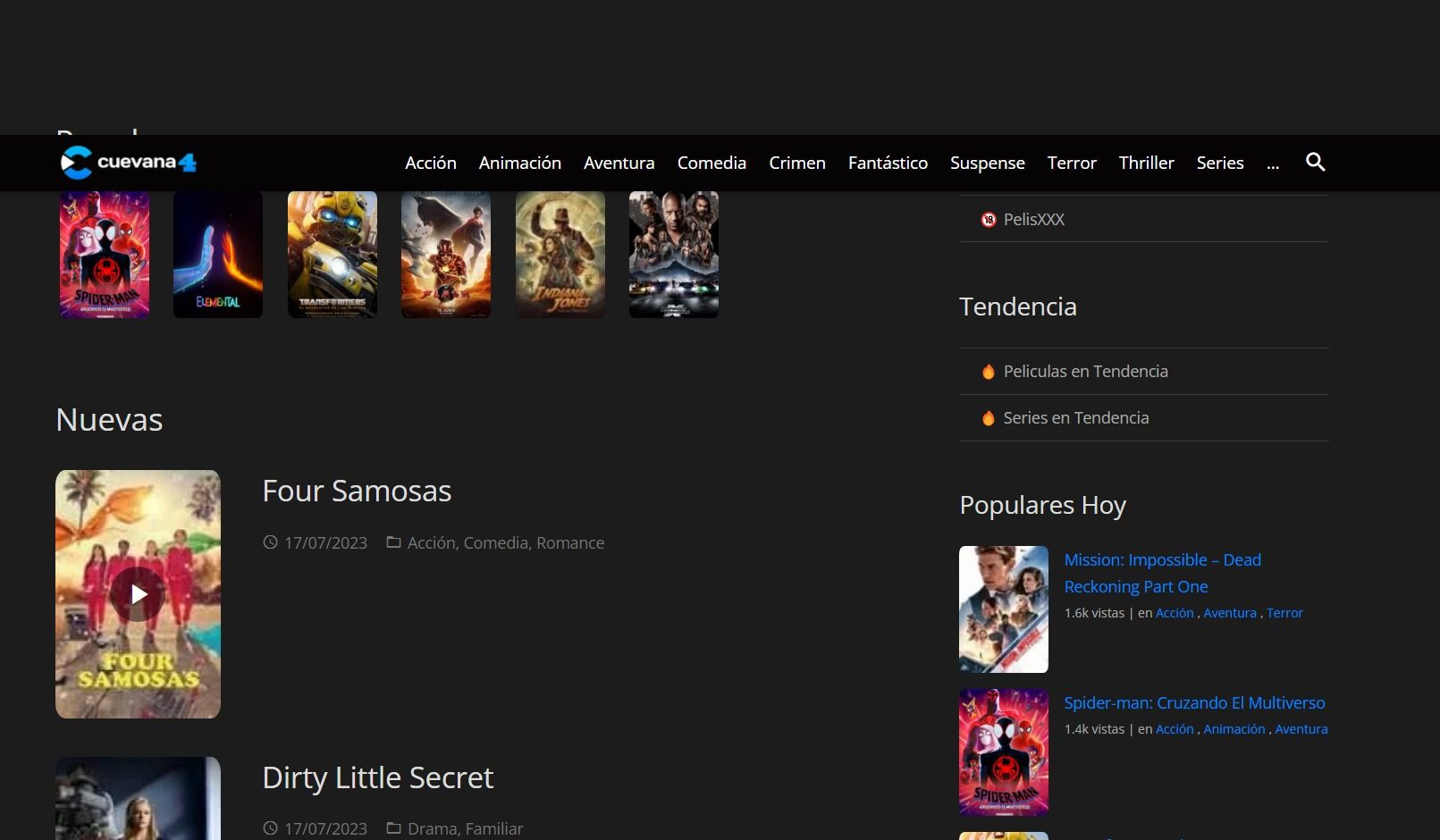Open the Acción genre menu

point(430,164)
